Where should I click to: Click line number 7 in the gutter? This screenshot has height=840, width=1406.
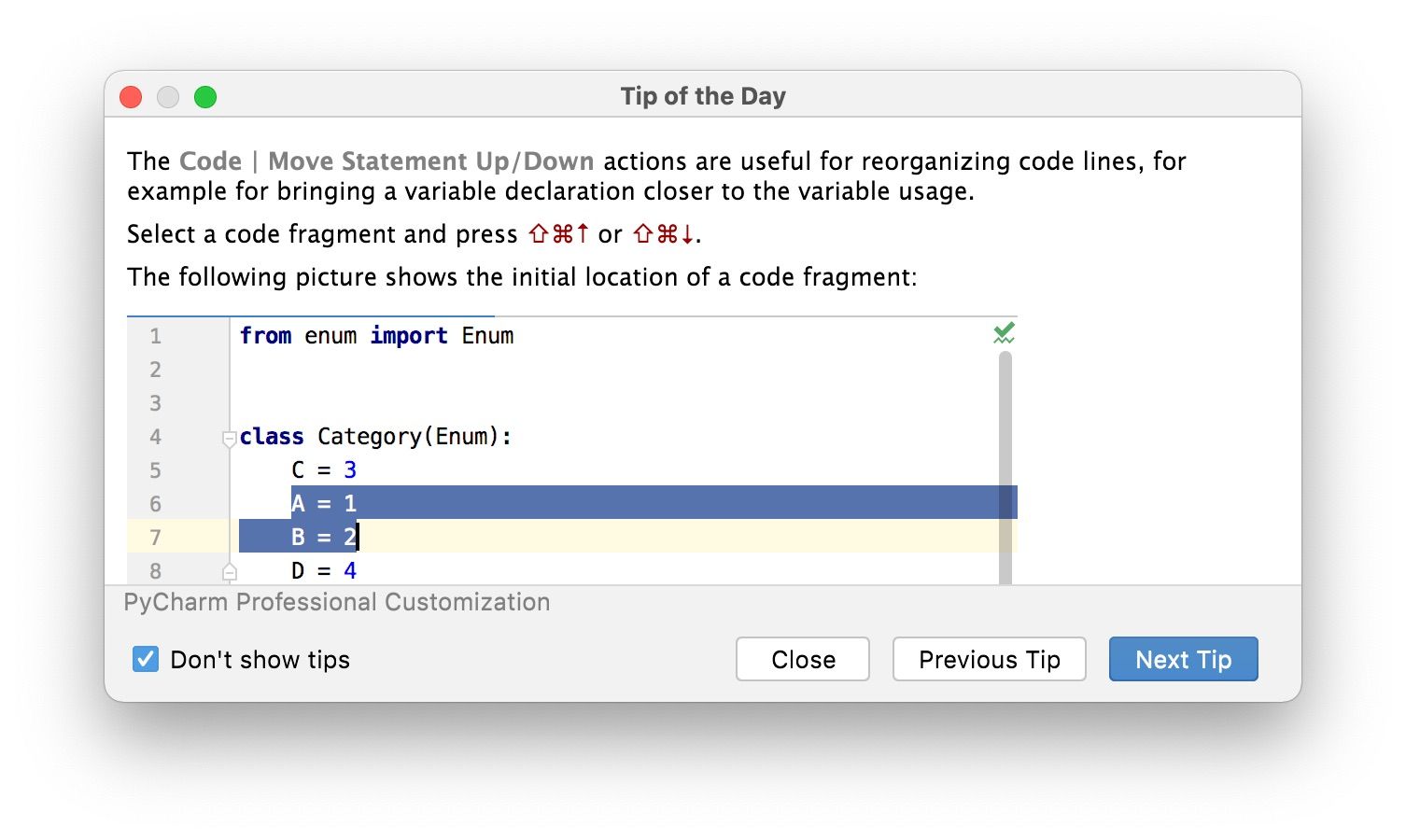pos(155,538)
